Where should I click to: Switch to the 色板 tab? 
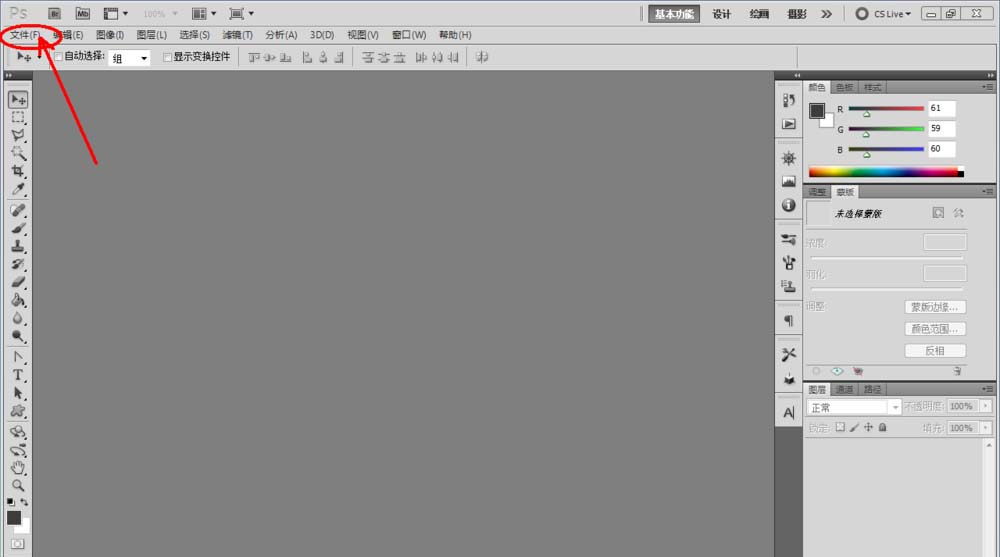point(844,87)
